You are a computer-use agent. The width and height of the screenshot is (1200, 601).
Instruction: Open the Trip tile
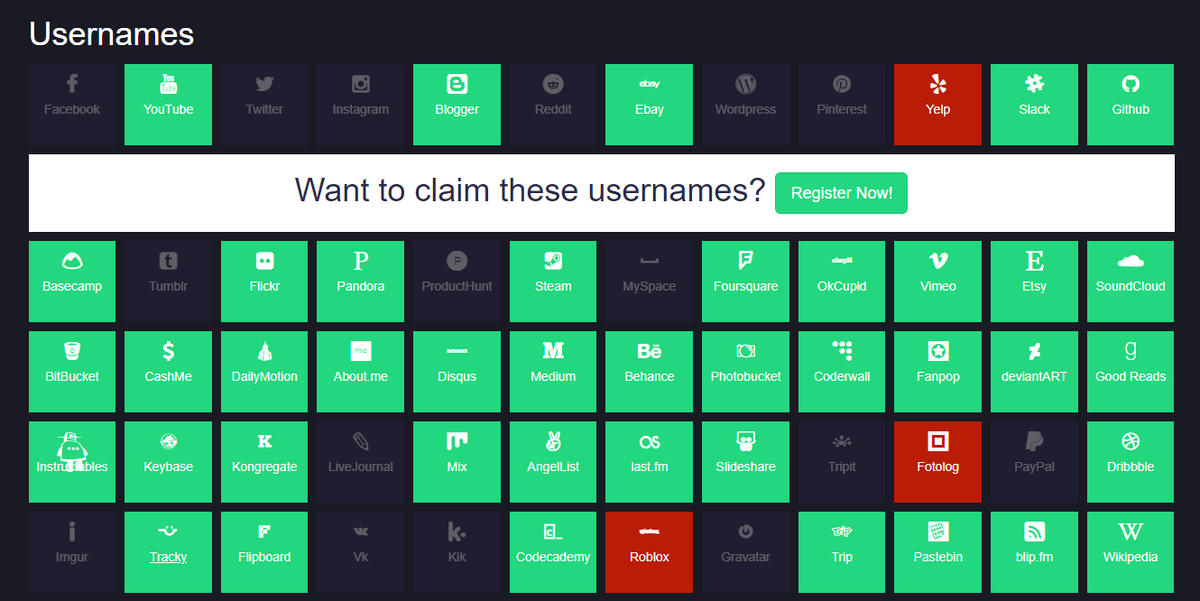coord(842,552)
